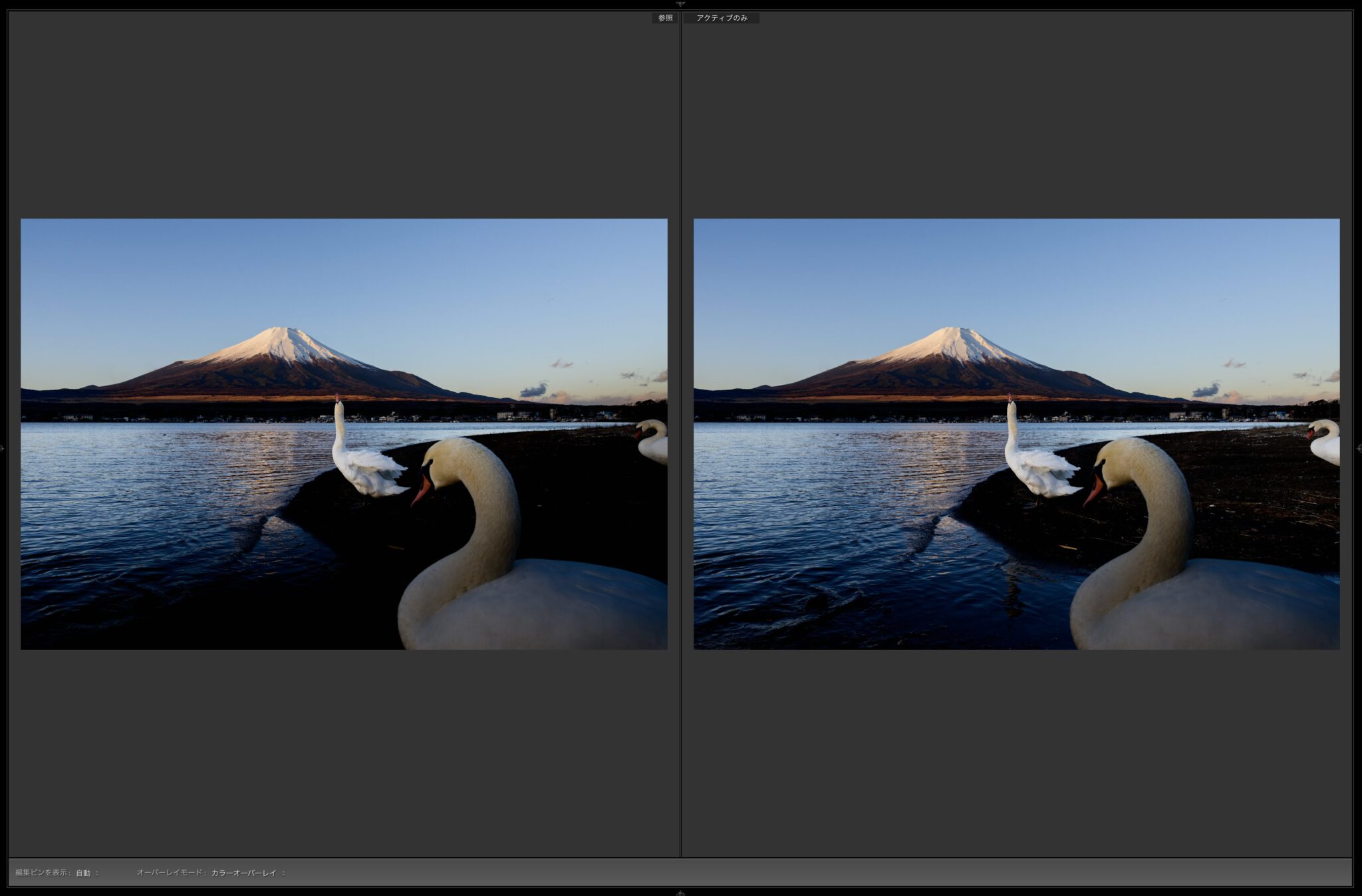Show the bottom filmstrip panel via arrow

[680, 893]
